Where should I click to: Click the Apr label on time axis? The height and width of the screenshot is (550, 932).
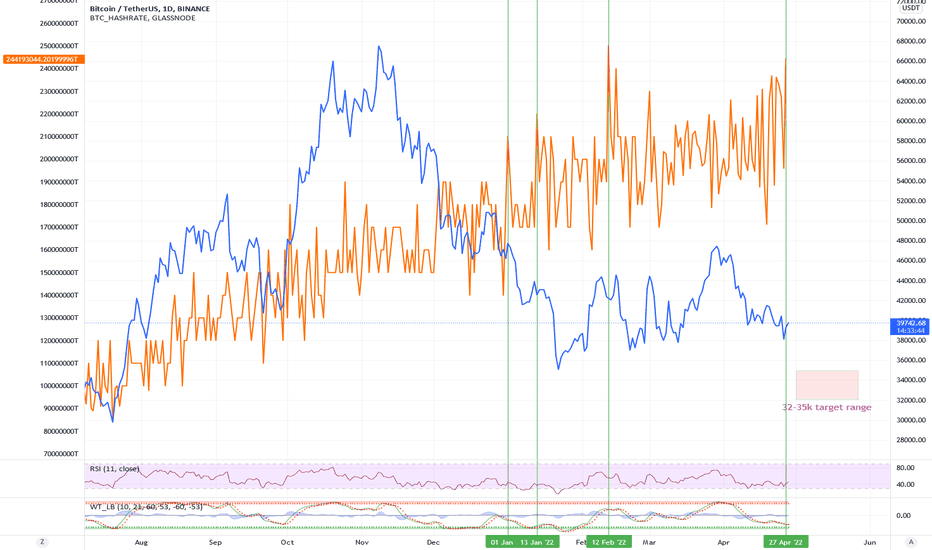point(723,542)
